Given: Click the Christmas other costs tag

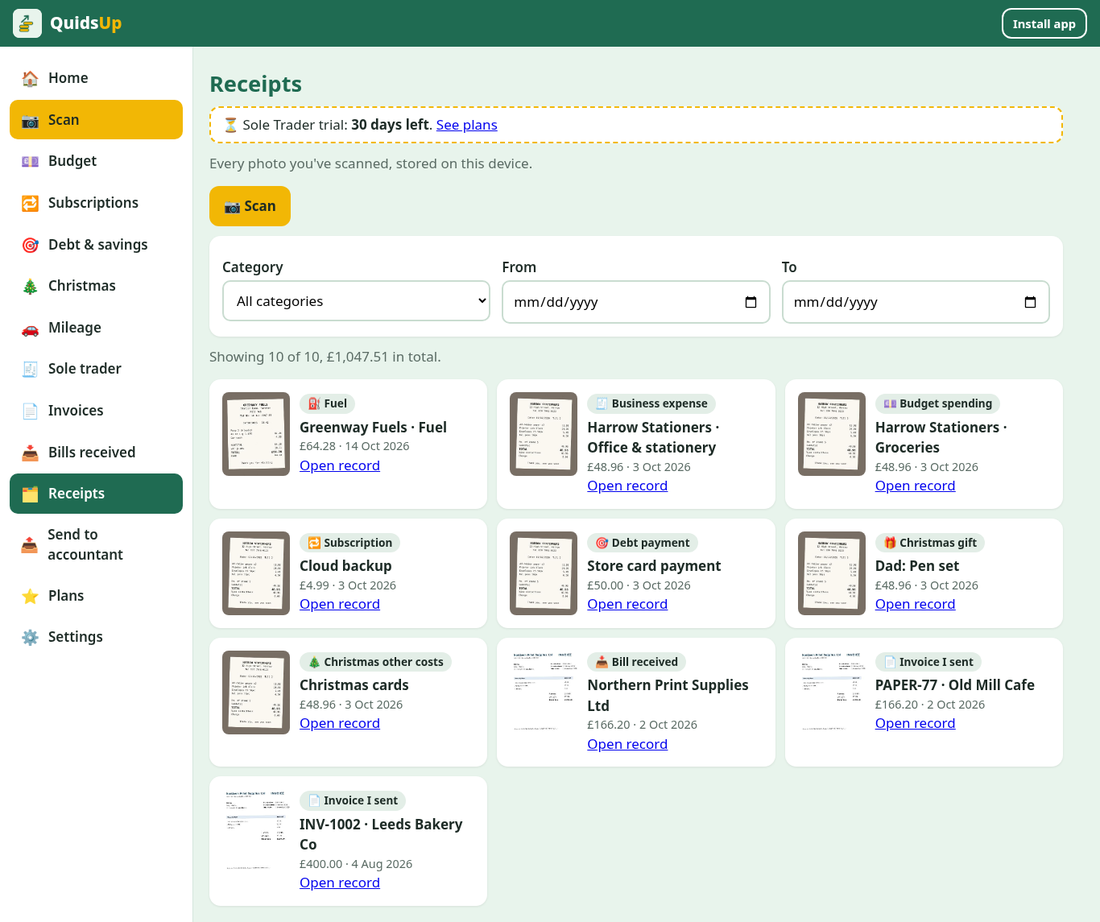Looking at the screenshot, I should [x=376, y=662].
